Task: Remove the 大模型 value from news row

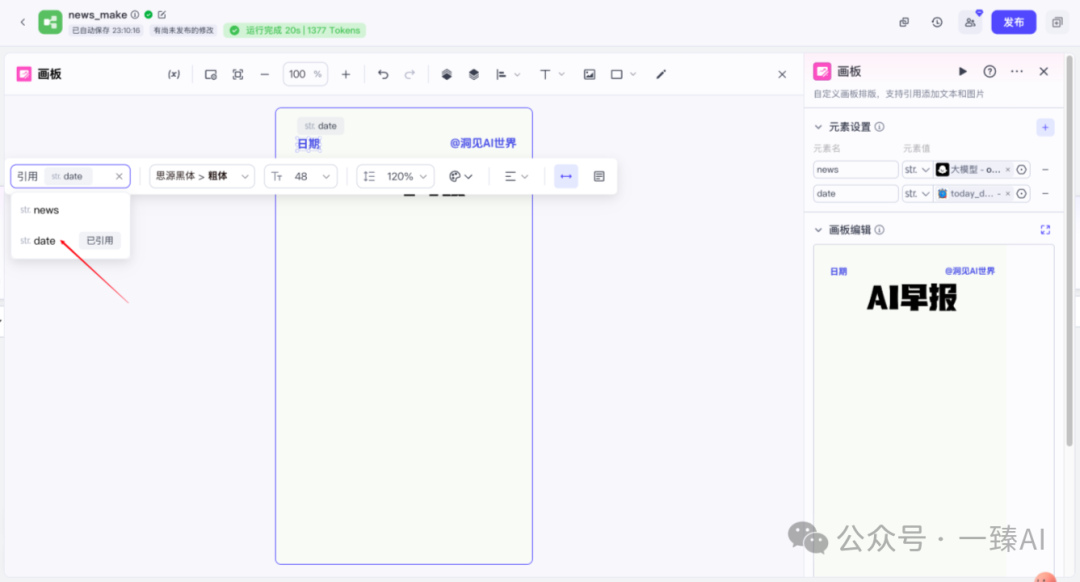Action: (1008, 169)
